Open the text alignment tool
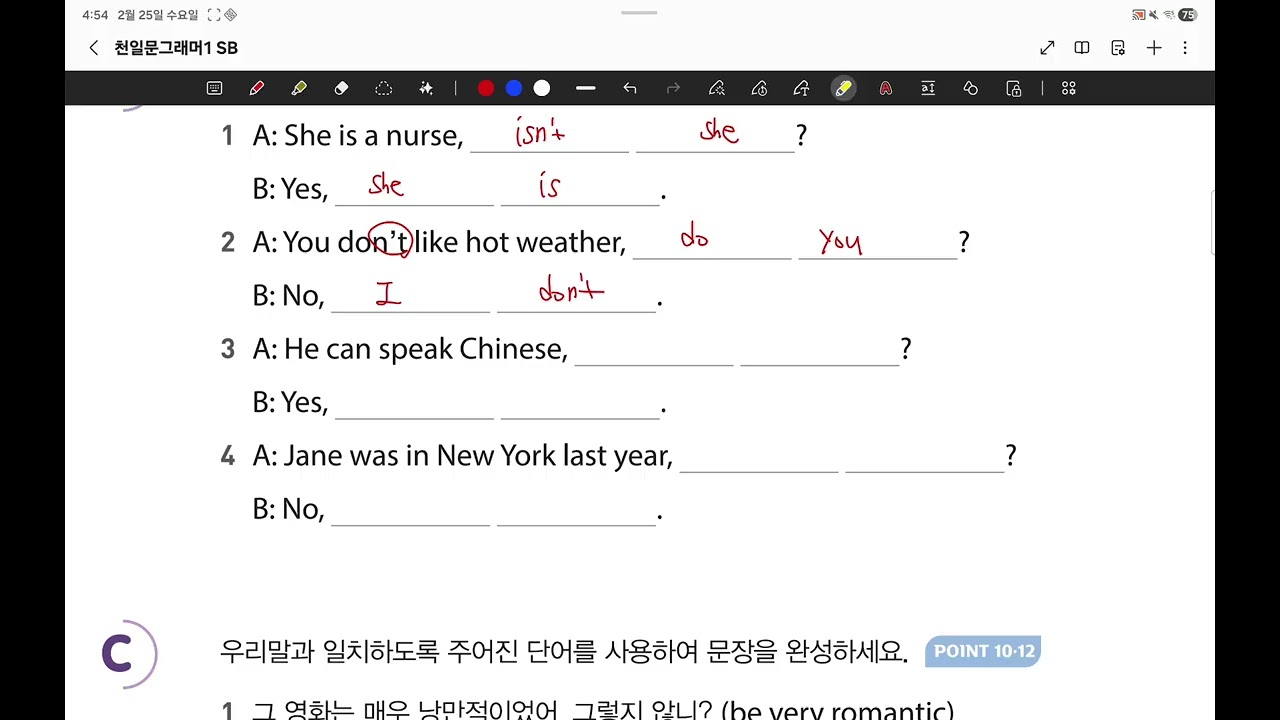Image resolution: width=1280 pixels, height=720 pixels. (928, 89)
